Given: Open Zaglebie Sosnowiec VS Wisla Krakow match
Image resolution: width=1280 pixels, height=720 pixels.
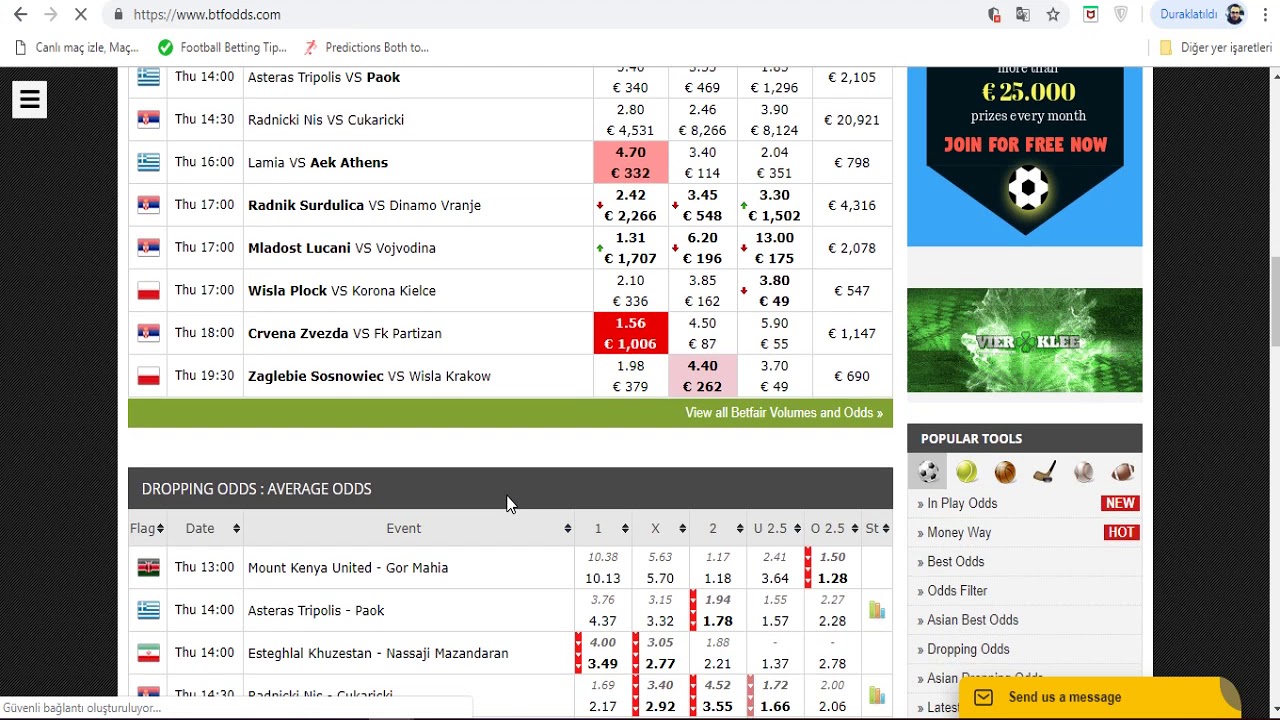Looking at the screenshot, I should tap(369, 376).
